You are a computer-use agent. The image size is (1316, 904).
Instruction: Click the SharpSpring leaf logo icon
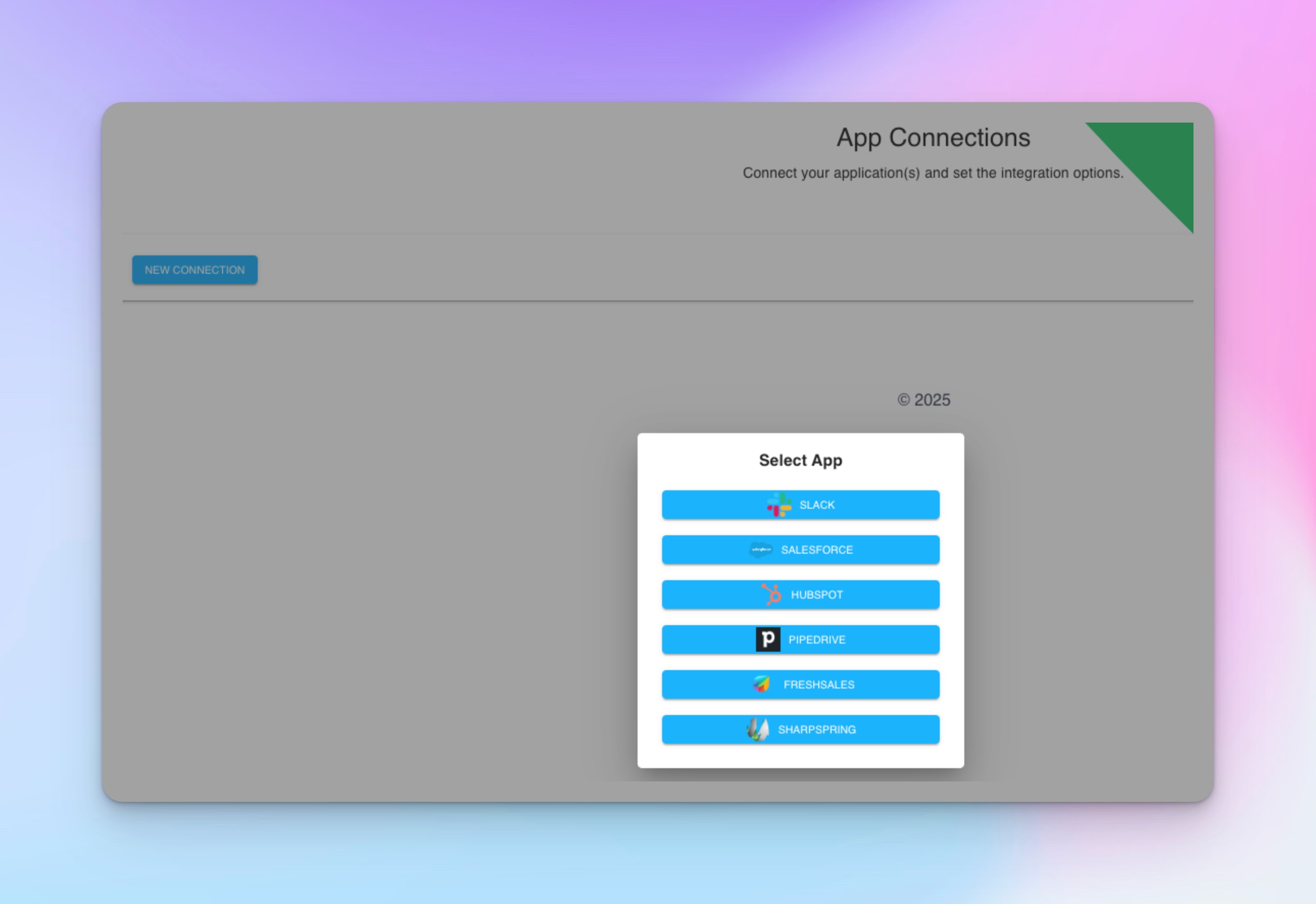tap(758, 729)
